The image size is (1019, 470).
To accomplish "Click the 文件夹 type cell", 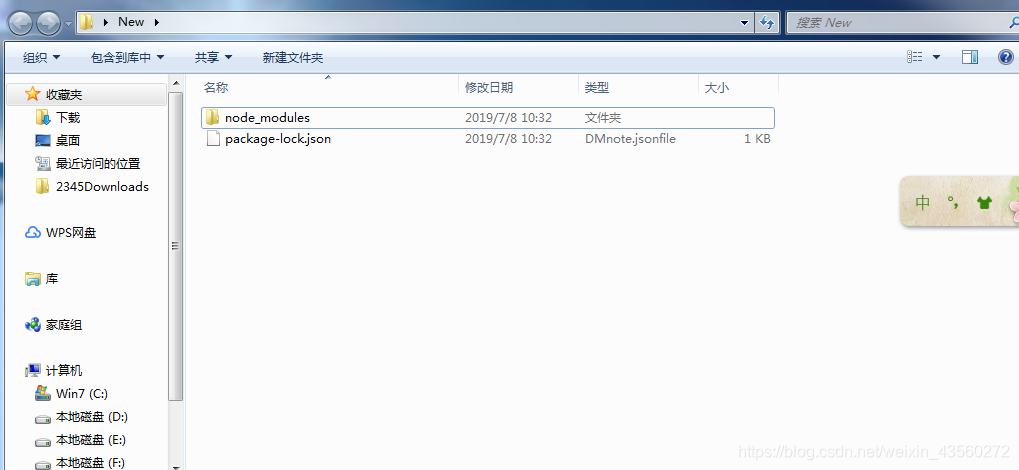I will point(603,118).
